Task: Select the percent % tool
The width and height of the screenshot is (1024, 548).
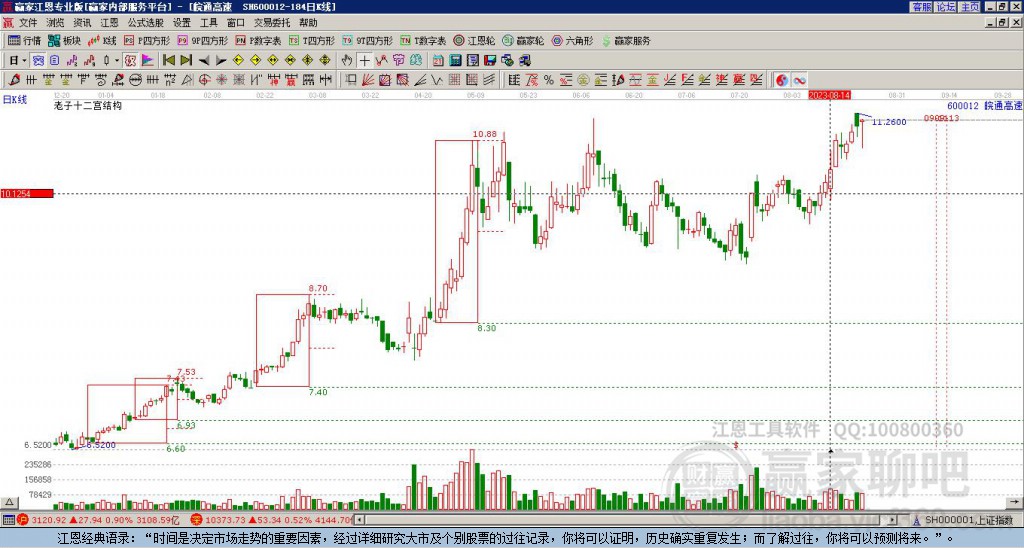Action: coord(549,80)
